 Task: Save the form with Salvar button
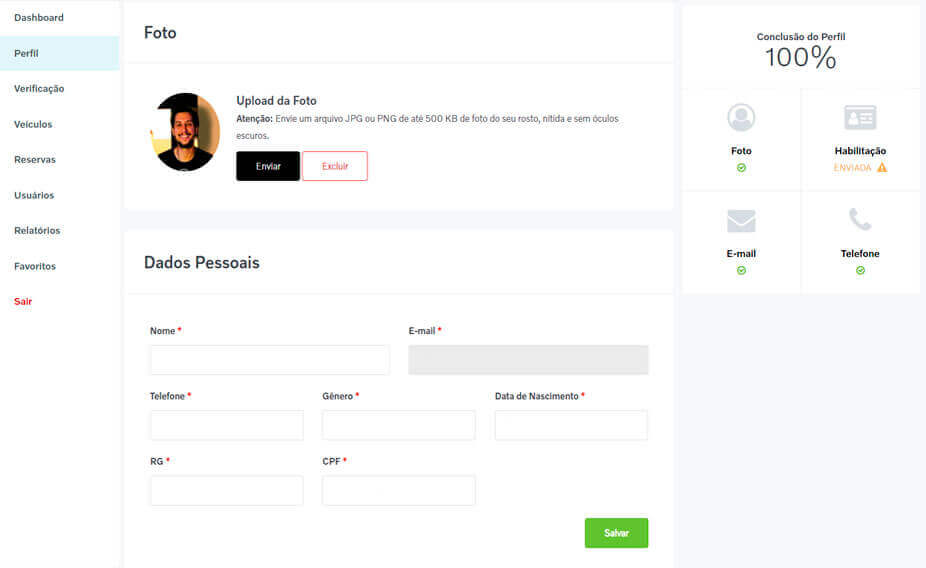(x=616, y=533)
